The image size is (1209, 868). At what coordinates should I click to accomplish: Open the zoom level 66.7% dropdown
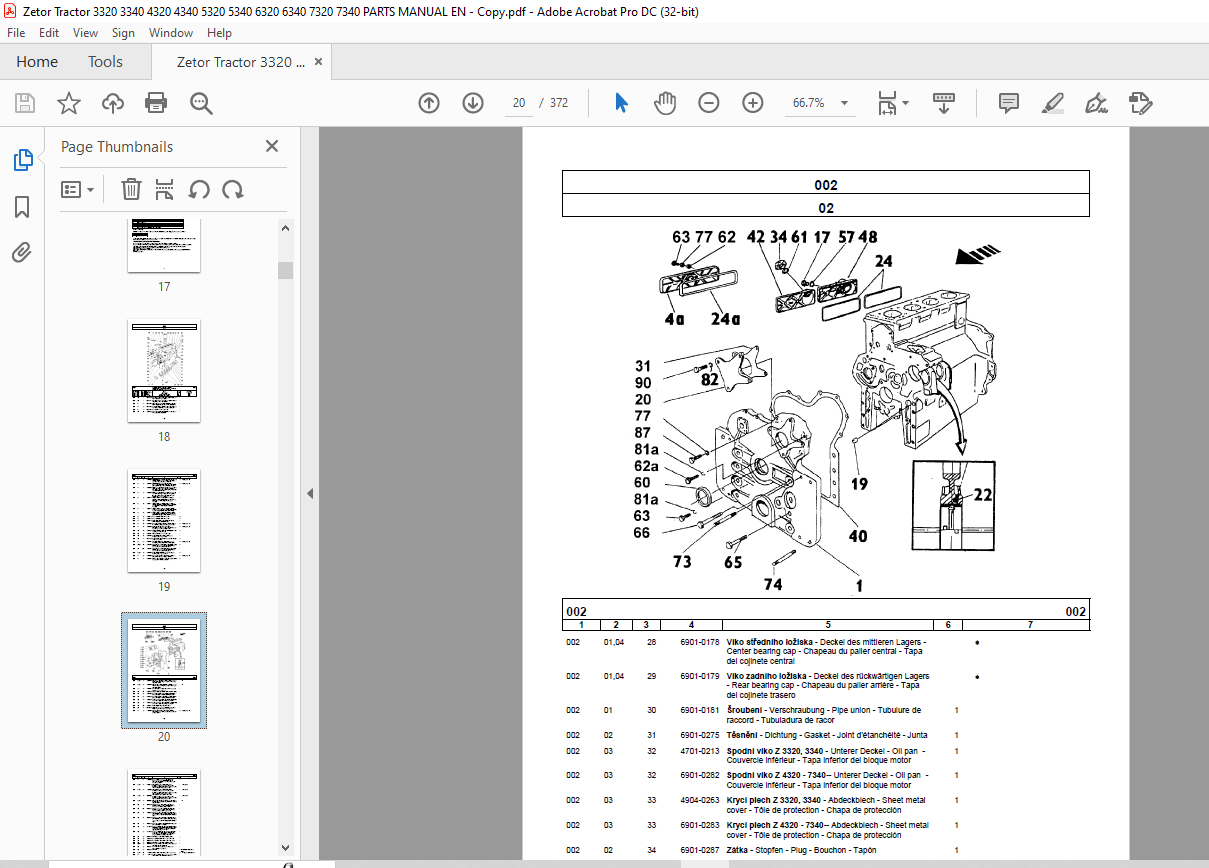pyautogui.click(x=845, y=103)
